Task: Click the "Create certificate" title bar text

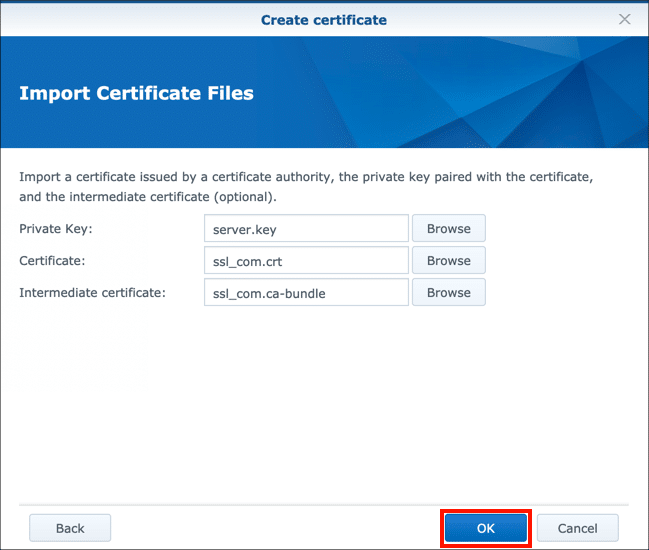Action: pos(324,19)
